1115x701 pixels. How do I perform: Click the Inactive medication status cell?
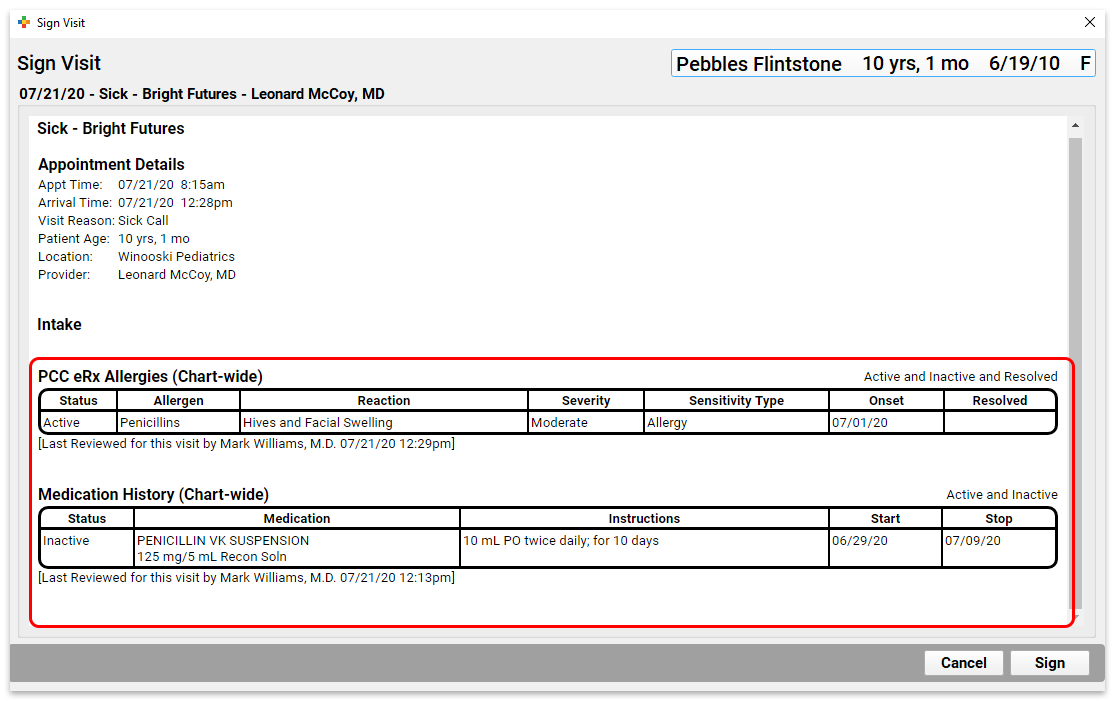(87, 548)
